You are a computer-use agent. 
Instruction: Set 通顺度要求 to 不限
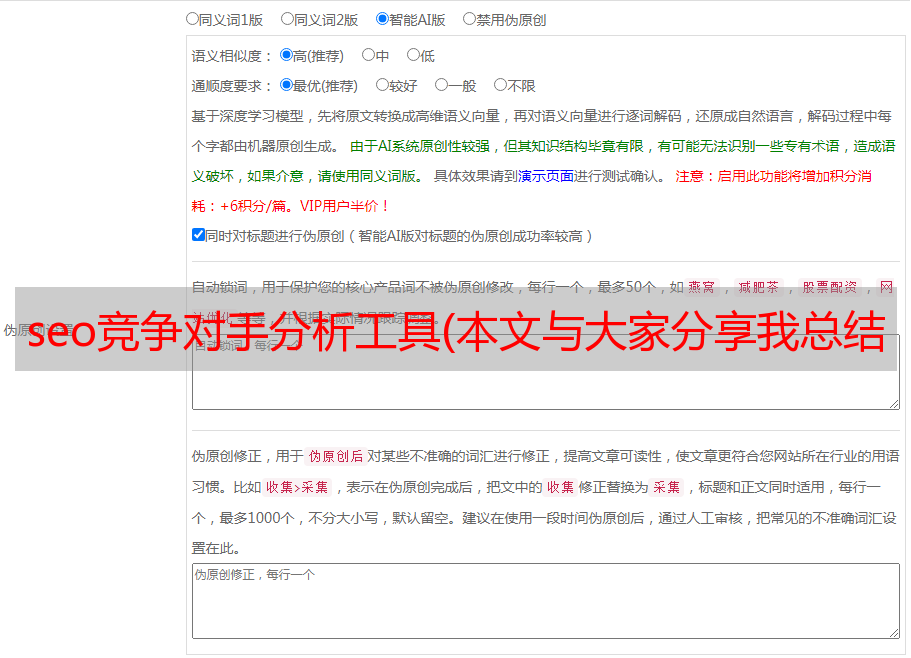coord(500,85)
